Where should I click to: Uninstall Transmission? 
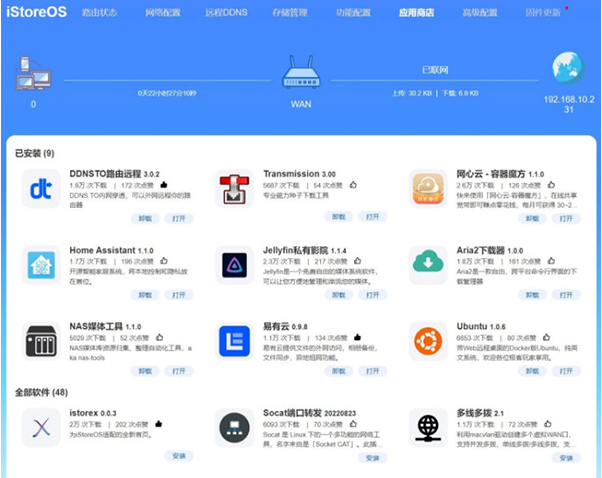pos(339,217)
